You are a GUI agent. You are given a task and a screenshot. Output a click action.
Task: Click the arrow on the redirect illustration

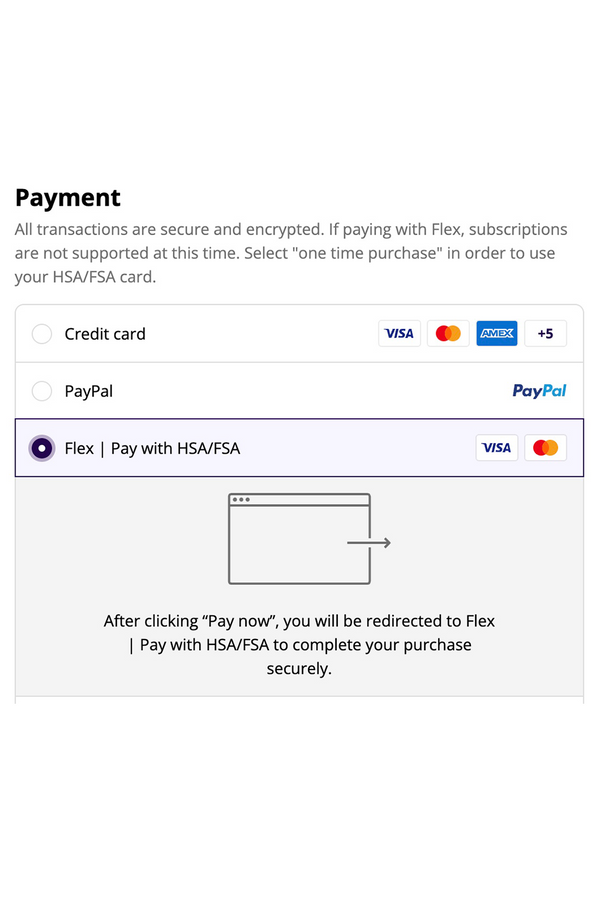pyautogui.click(x=369, y=543)
